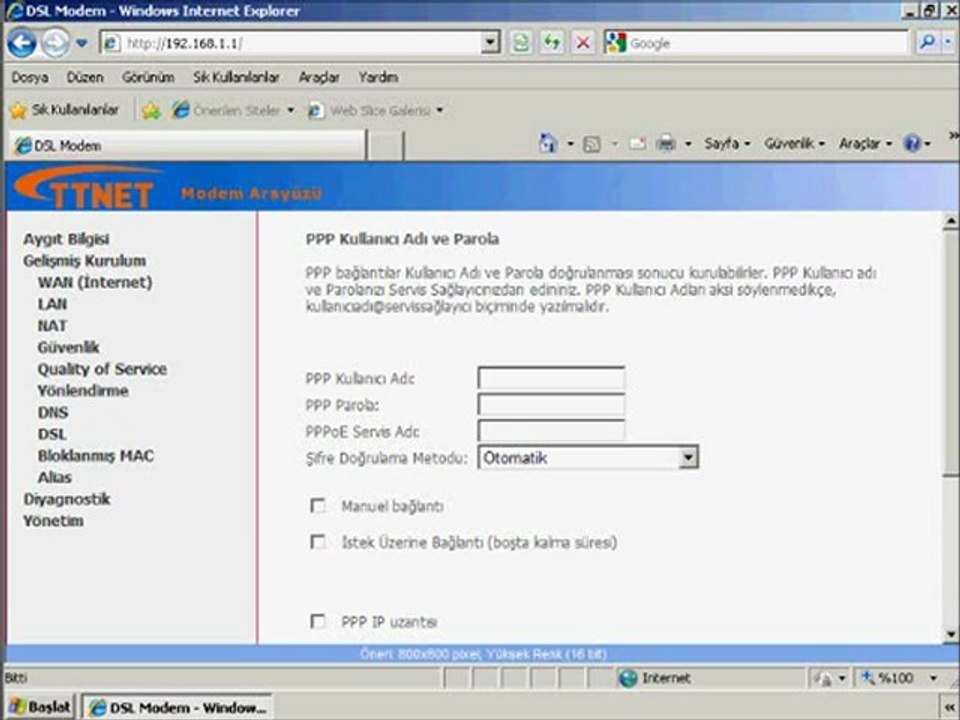Viewport: 960px width, 720px height.
Task: Select DSL in sidebar
Action: click(52, 434)
